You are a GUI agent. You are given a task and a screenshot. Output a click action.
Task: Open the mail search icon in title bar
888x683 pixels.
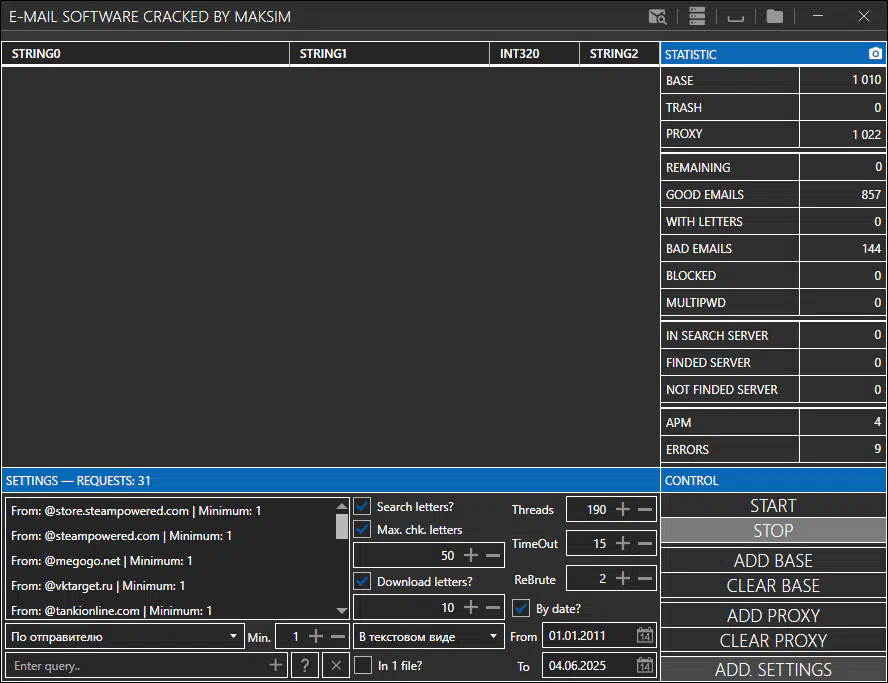(x=657, y=16)
